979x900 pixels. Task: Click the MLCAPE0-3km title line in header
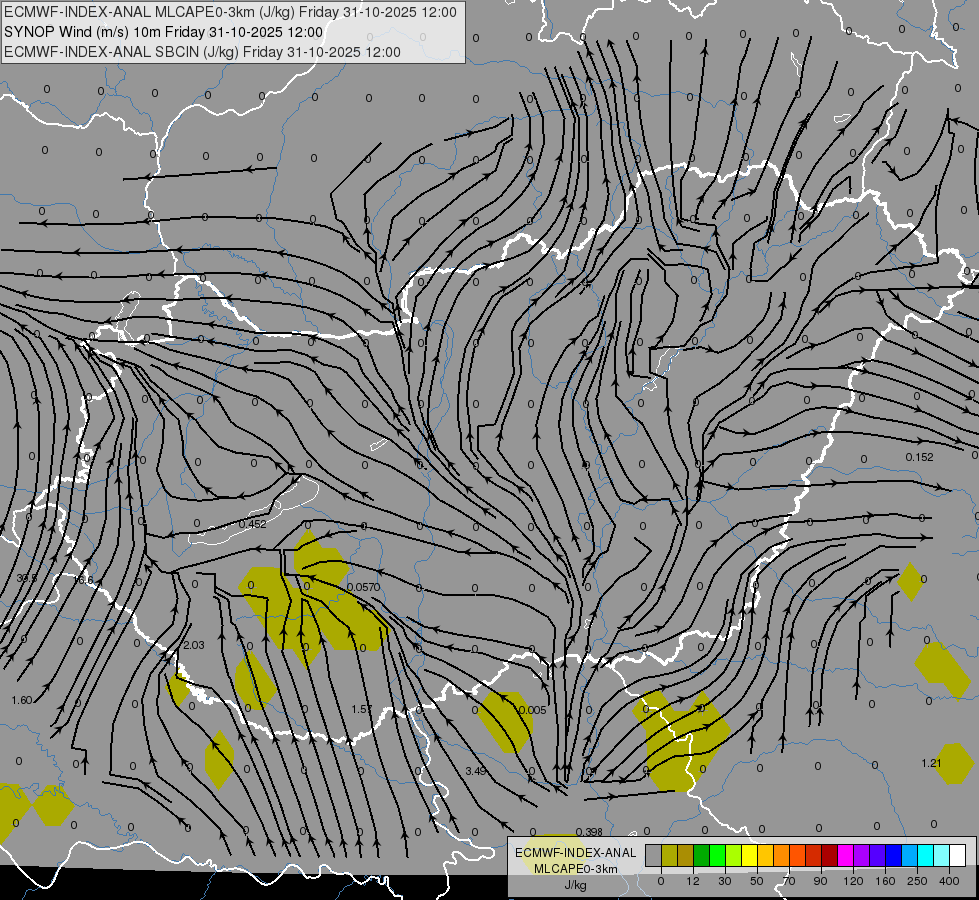(230, 12)
